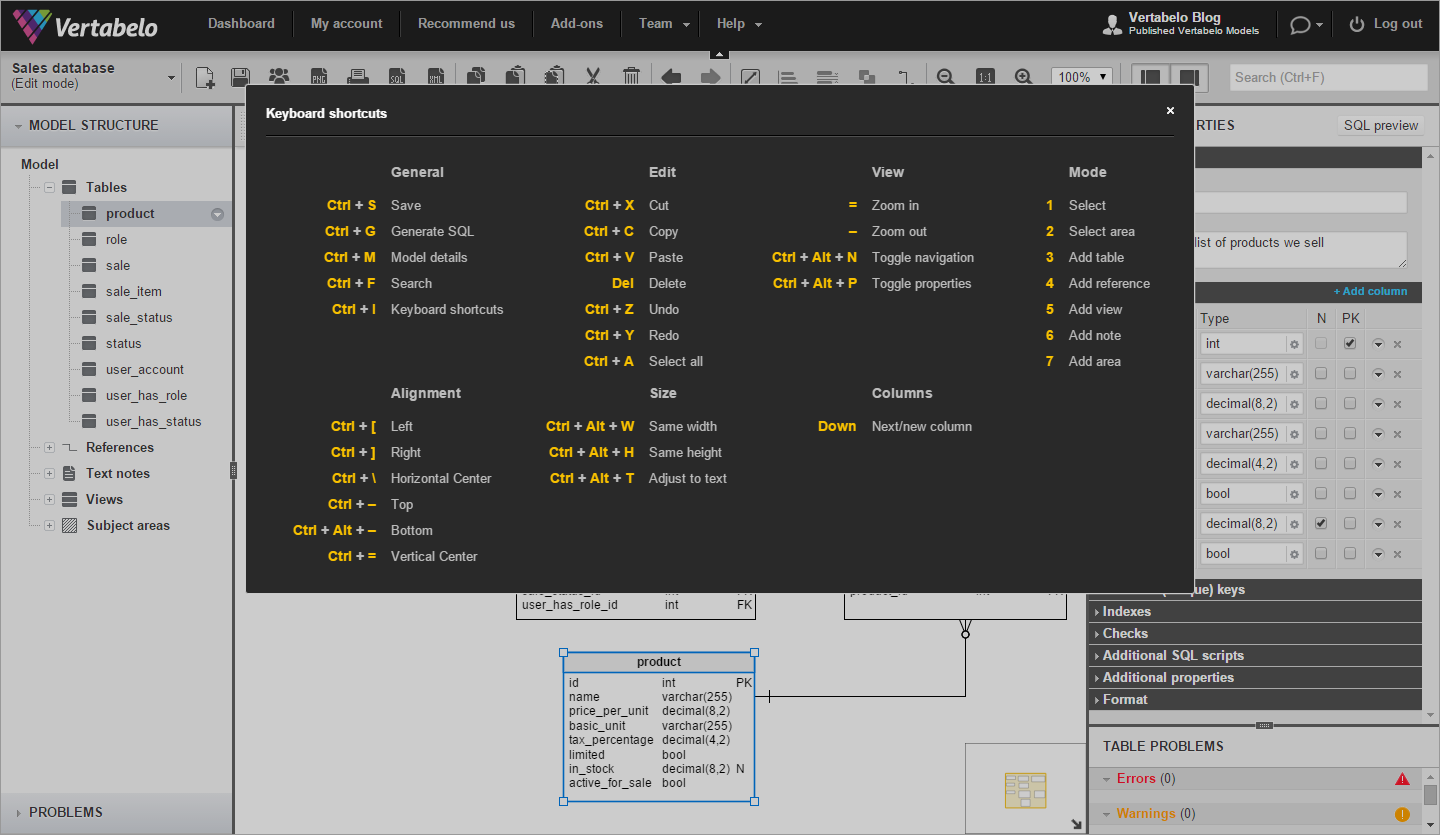Screen dimensions: 1440x835
Task: Click the undo left arrow icon
Action: click(671, 77)
